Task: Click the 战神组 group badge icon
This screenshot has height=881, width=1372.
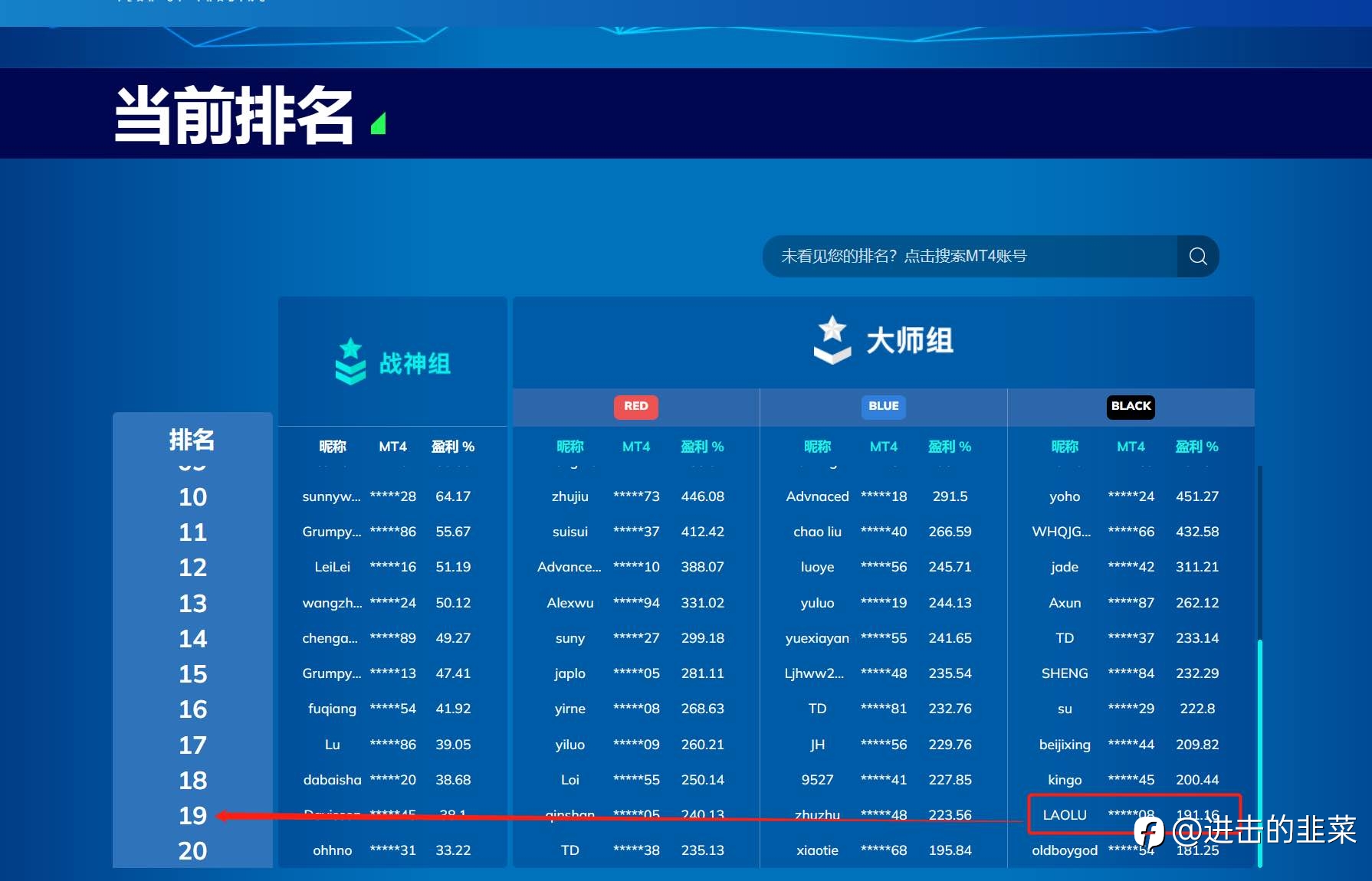Action: click(350, 362)
